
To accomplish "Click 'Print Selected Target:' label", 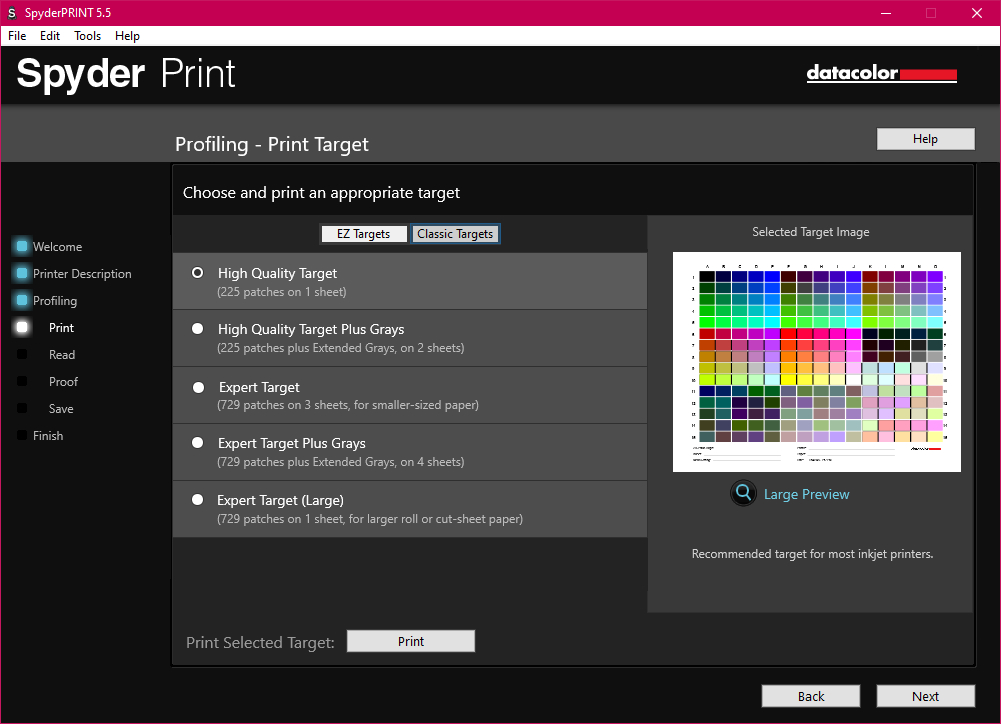I will coord(260,642).
